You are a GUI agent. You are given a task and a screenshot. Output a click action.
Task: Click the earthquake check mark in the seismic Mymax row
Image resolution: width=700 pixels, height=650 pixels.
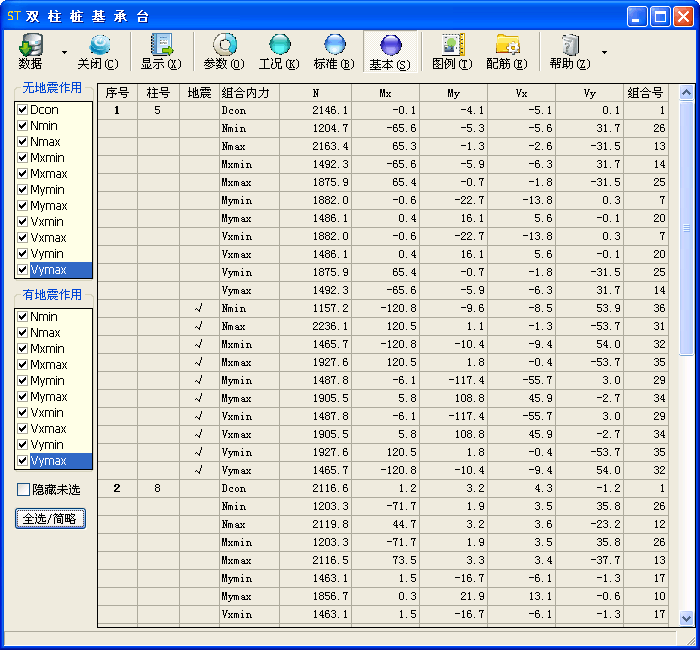click(x=199, y=398)
